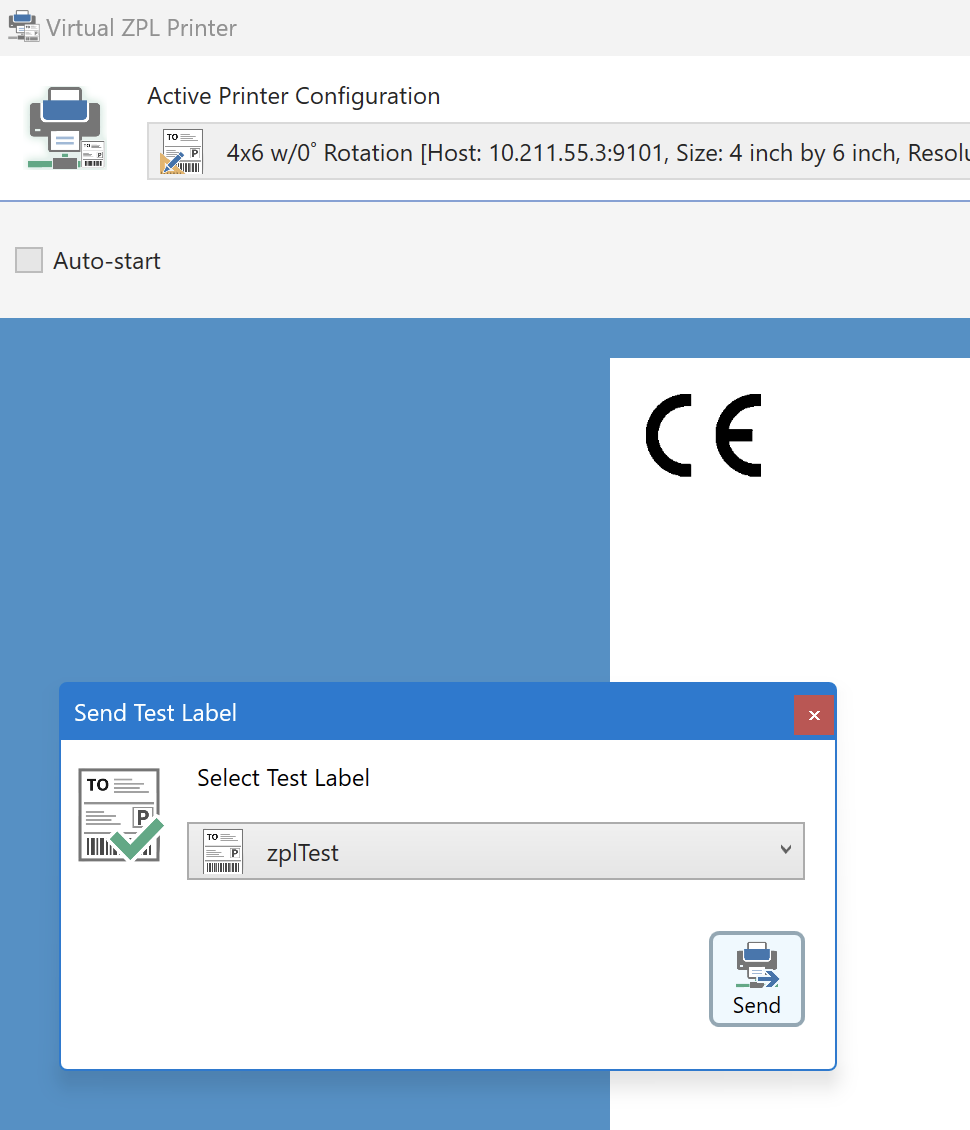Click the CE mark on the label preview
The image size is (970, 1130).
[703, 434]
